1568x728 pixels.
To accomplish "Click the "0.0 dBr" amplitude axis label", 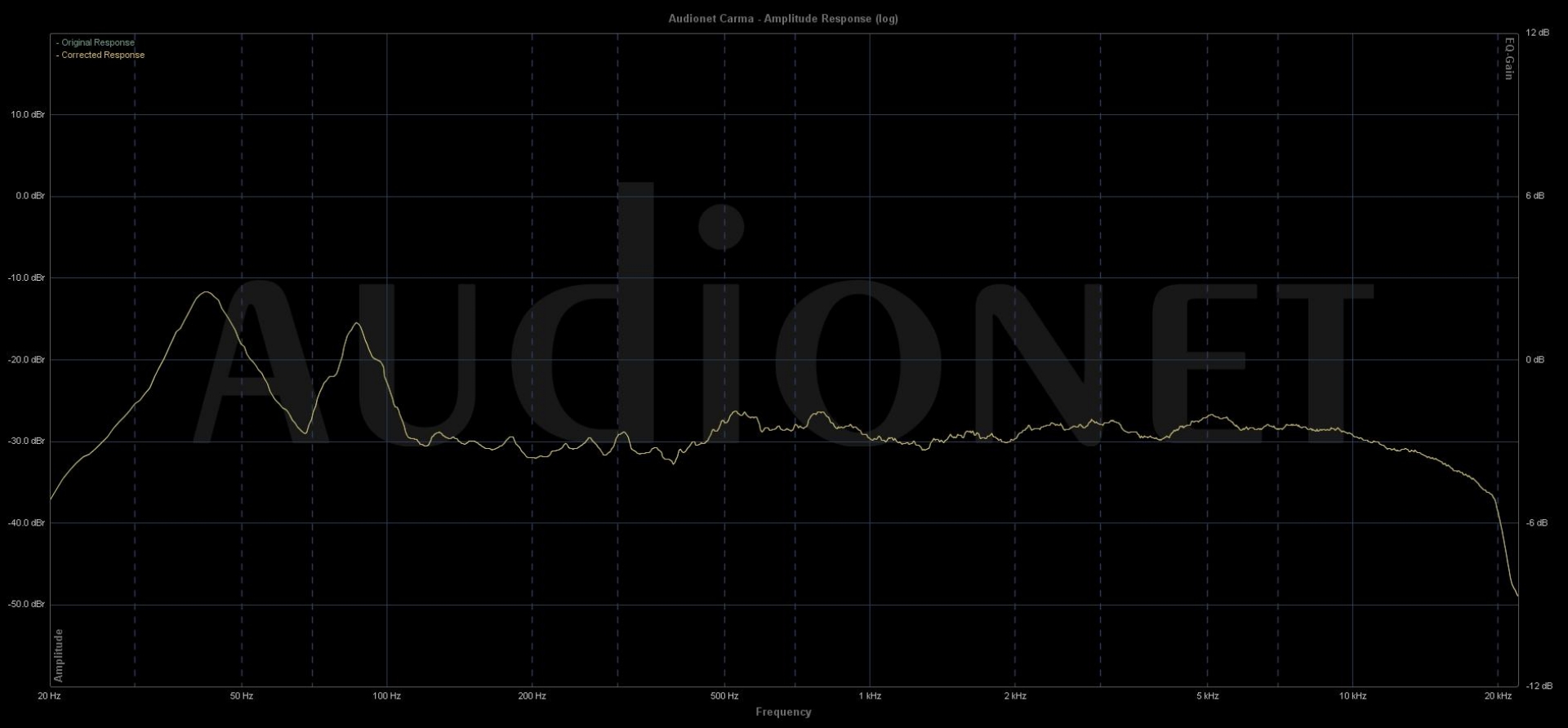I will (30, 196).
